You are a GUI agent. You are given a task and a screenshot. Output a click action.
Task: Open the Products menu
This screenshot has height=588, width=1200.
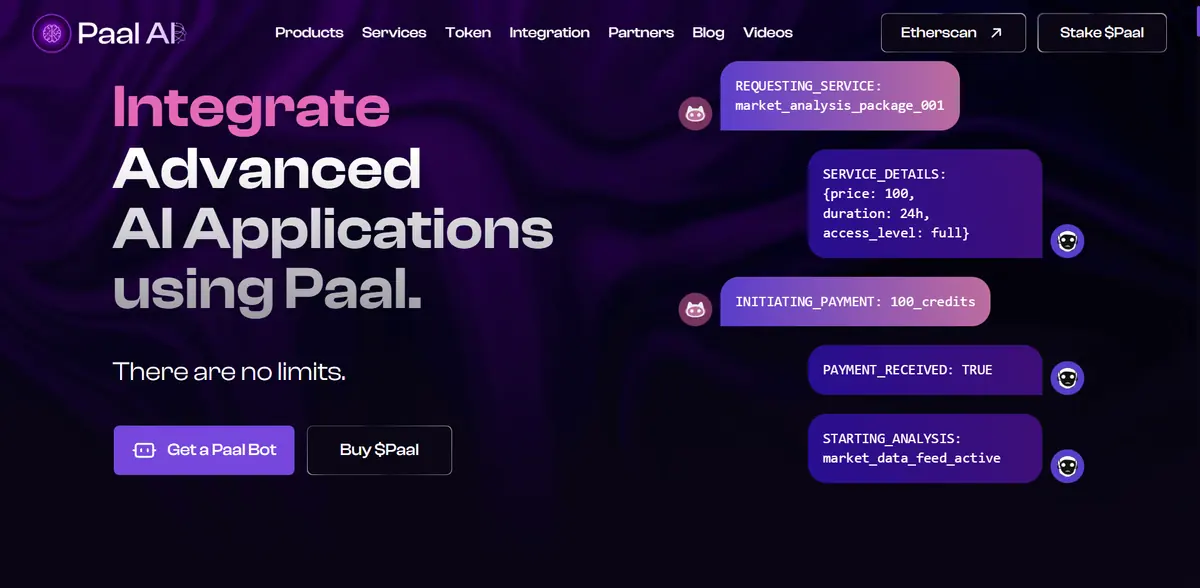click(309, 33)
